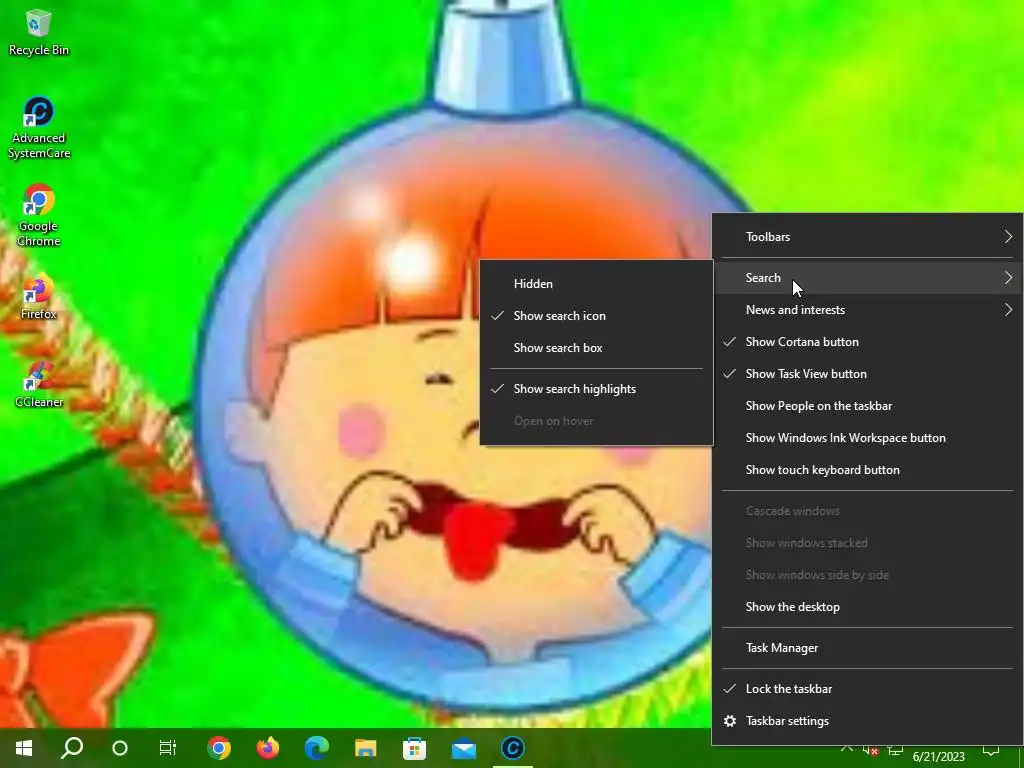
Task: Open File Explorer from the taskbar
Action: coord(366,748)
